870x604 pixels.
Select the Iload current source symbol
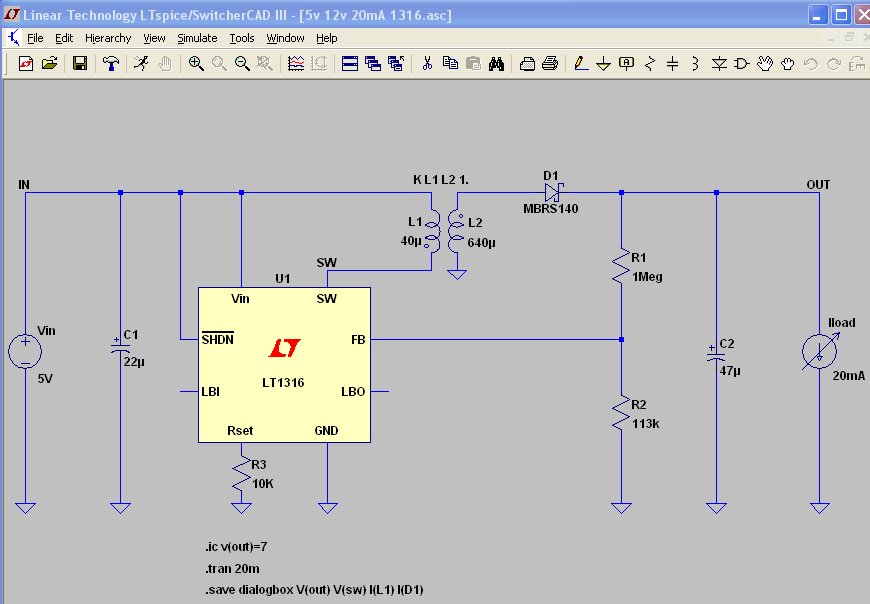pos(820,351)
